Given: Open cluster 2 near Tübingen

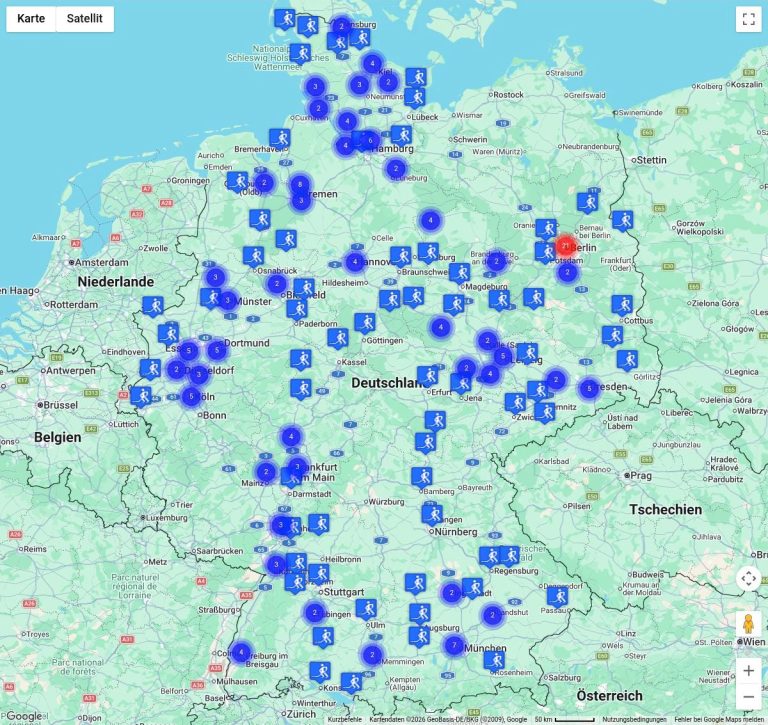Looking at the screenshot, I should (314, 612).
